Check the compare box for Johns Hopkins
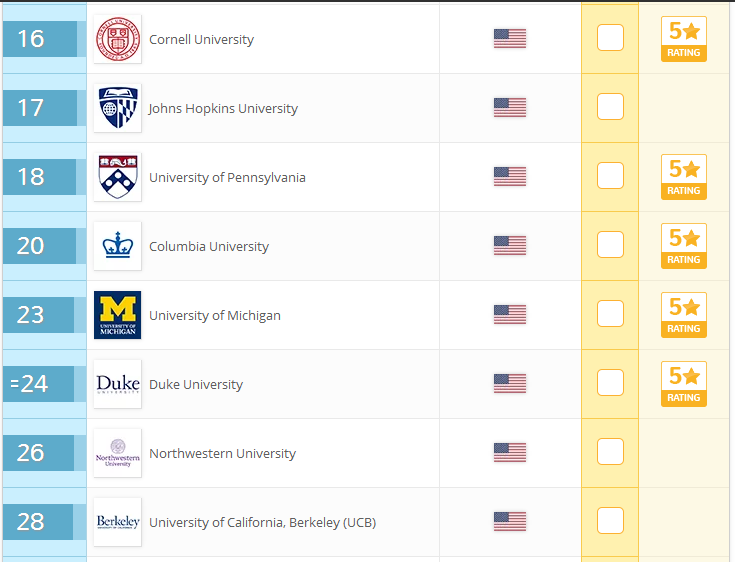The height and width of the screenshot is (562, 735). [610, 106]
